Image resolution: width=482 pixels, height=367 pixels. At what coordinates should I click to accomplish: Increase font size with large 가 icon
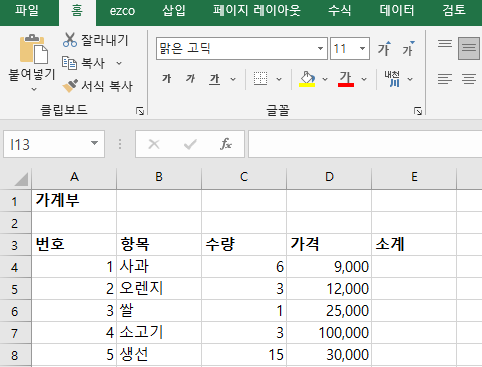tap(384, 49)
